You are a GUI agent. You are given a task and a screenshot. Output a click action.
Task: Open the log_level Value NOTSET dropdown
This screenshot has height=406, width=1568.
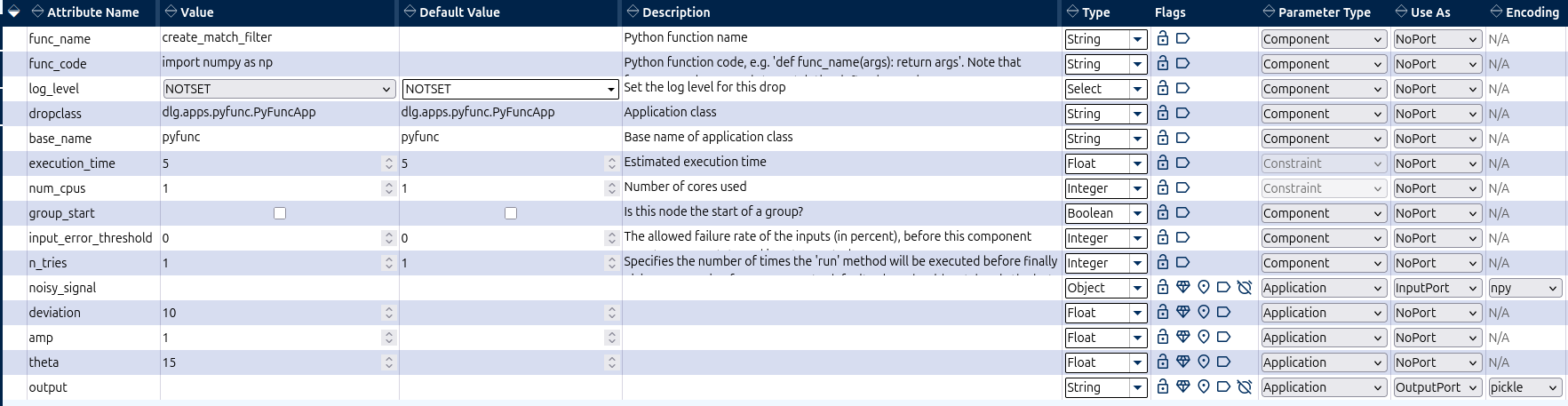[279, 89]
